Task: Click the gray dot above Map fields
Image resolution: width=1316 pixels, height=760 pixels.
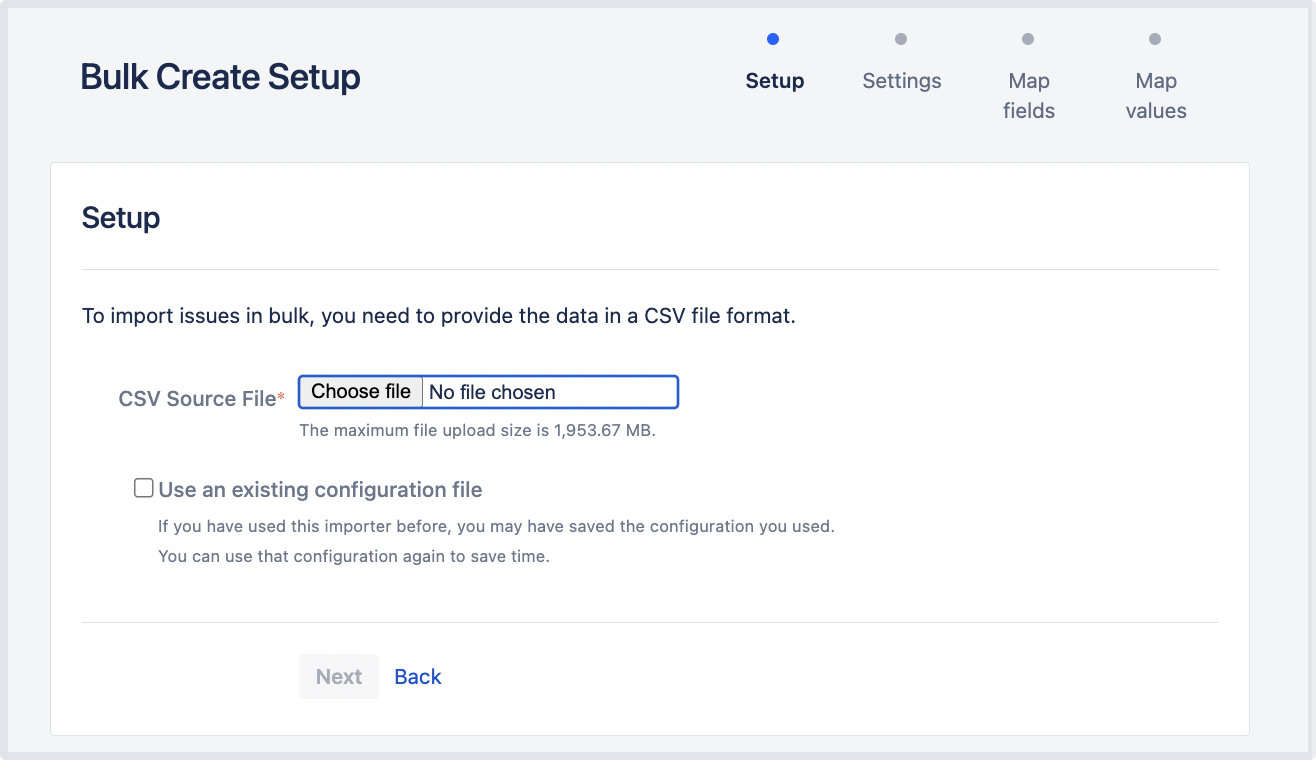Action: 1028,39
